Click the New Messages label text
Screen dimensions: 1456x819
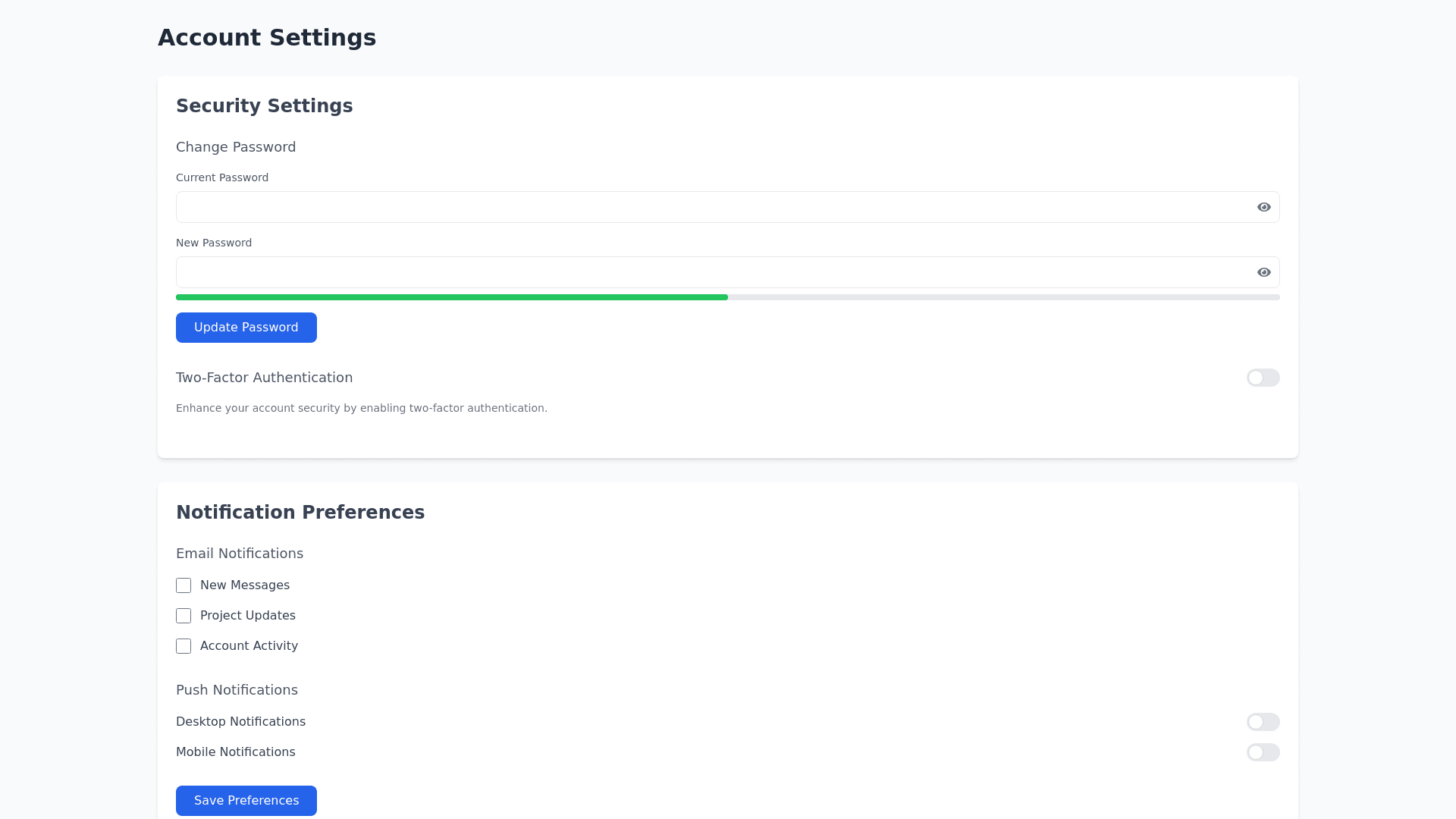point(244,585)
